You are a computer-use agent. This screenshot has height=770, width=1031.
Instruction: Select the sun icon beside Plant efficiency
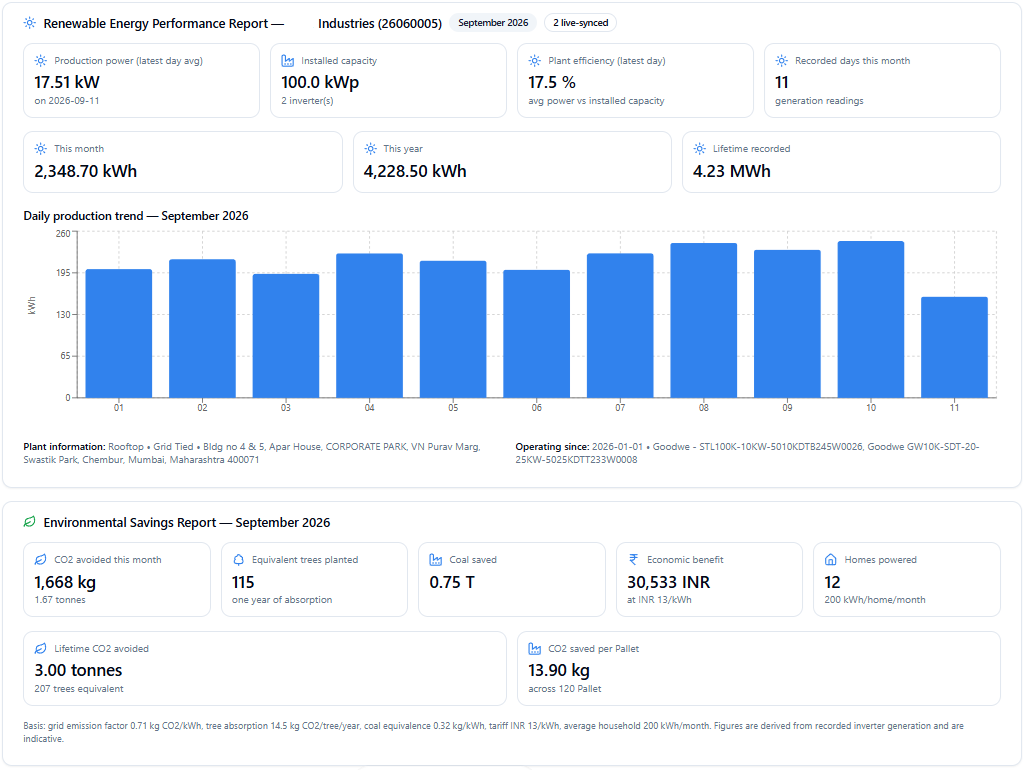pyautogui.click(x=535, y=60)
